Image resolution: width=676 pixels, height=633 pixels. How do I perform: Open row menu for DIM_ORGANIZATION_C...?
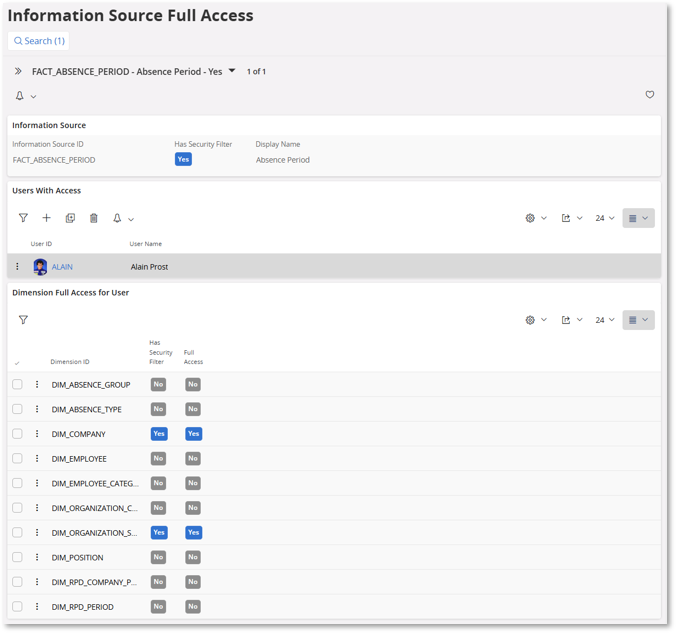tap(37, 508)
